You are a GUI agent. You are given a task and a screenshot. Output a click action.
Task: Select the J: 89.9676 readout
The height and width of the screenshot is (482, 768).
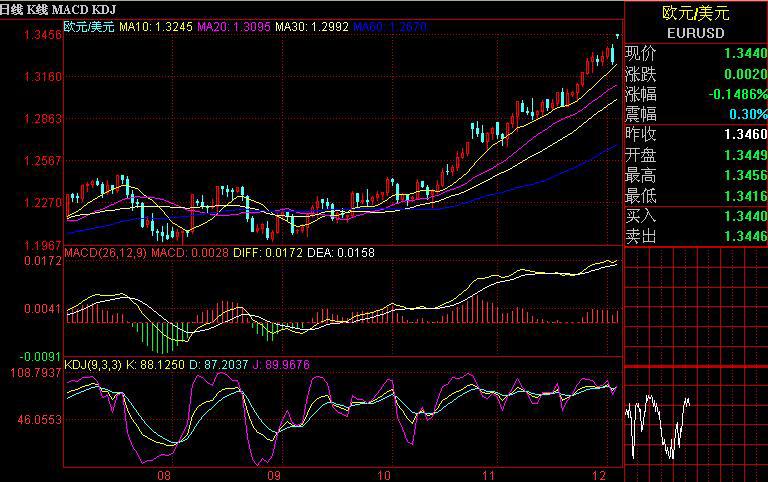click(x=281, y=365)
